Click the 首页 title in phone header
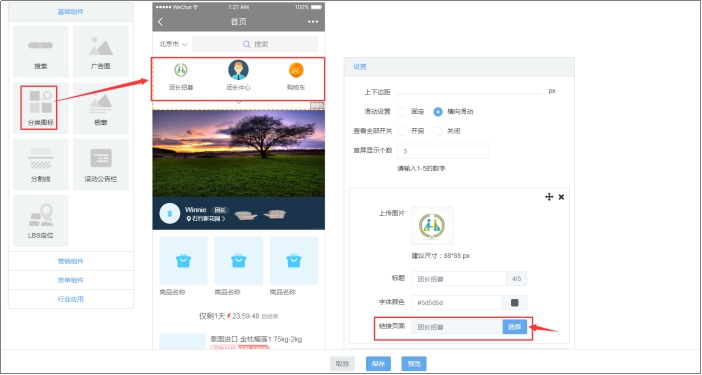 (x=239, y=22)
